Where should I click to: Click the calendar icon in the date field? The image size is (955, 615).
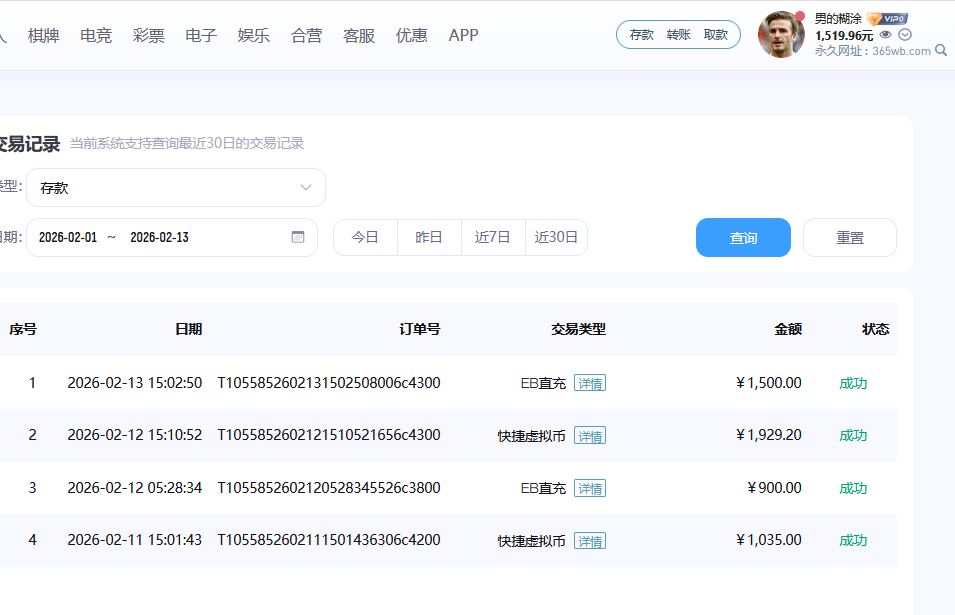tap(297, 237)
